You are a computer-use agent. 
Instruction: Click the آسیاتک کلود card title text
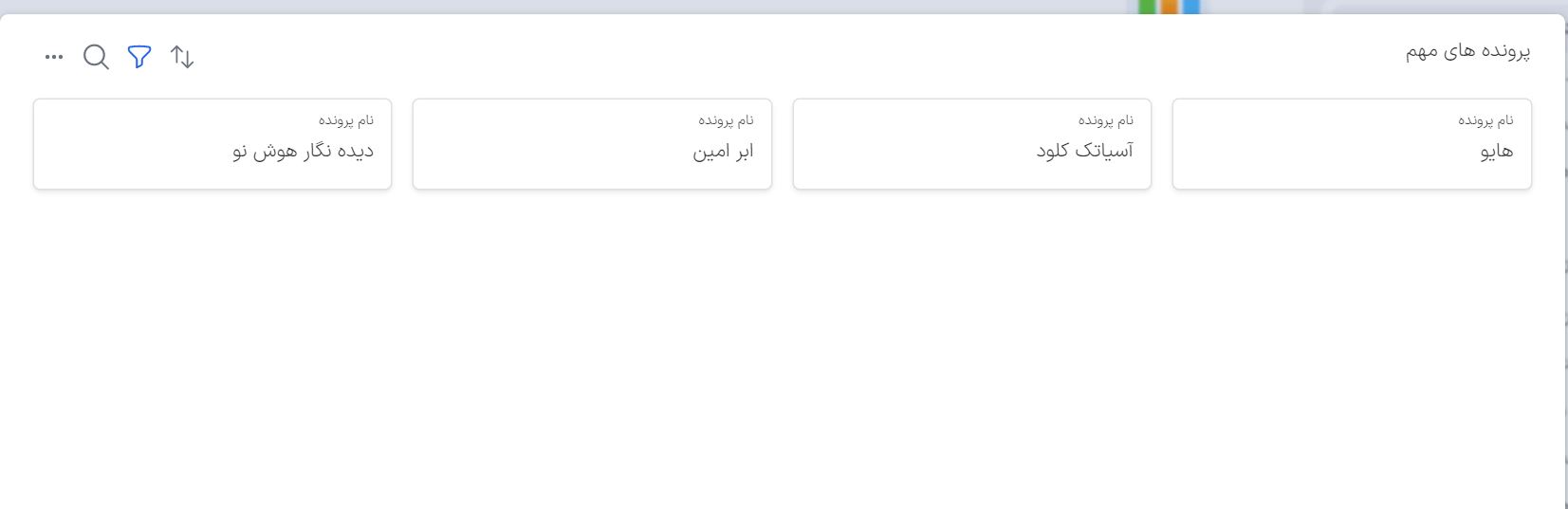pyautogui.click(x=1084, y=151)
